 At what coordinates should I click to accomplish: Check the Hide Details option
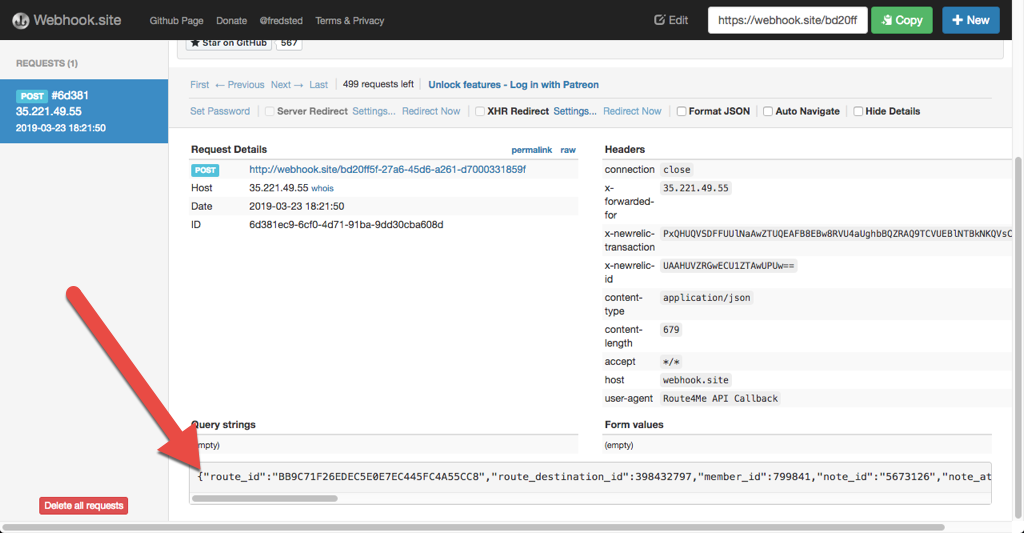pos(858,112)
